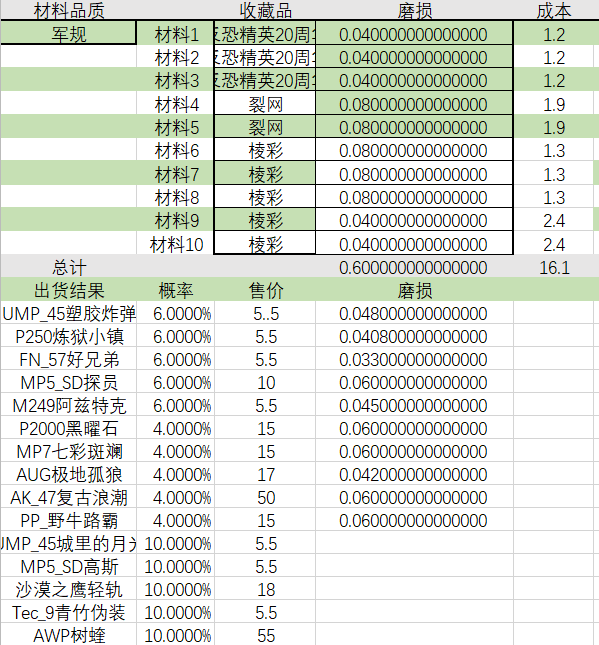
Task: Select the AK_47复古浪潮 row name
Action: click(68, 498)
